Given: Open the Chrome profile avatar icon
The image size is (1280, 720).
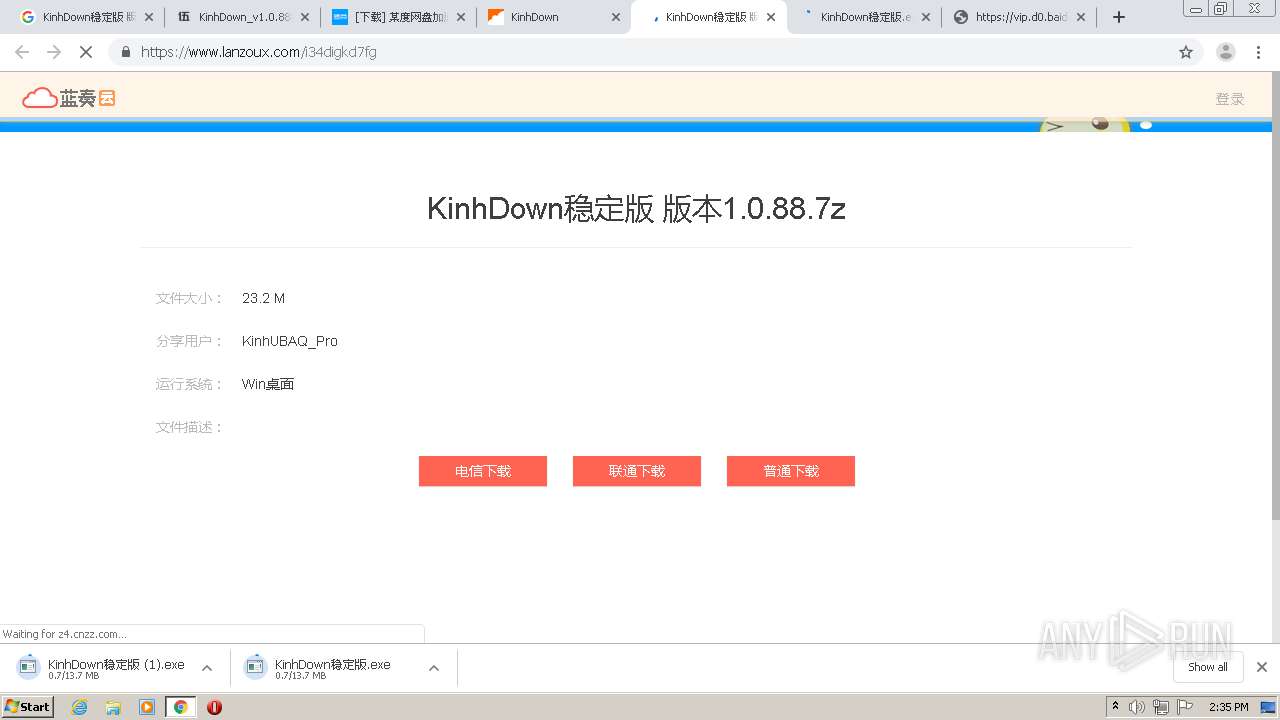Looking at the screenshot, I should click(1226, 52).
